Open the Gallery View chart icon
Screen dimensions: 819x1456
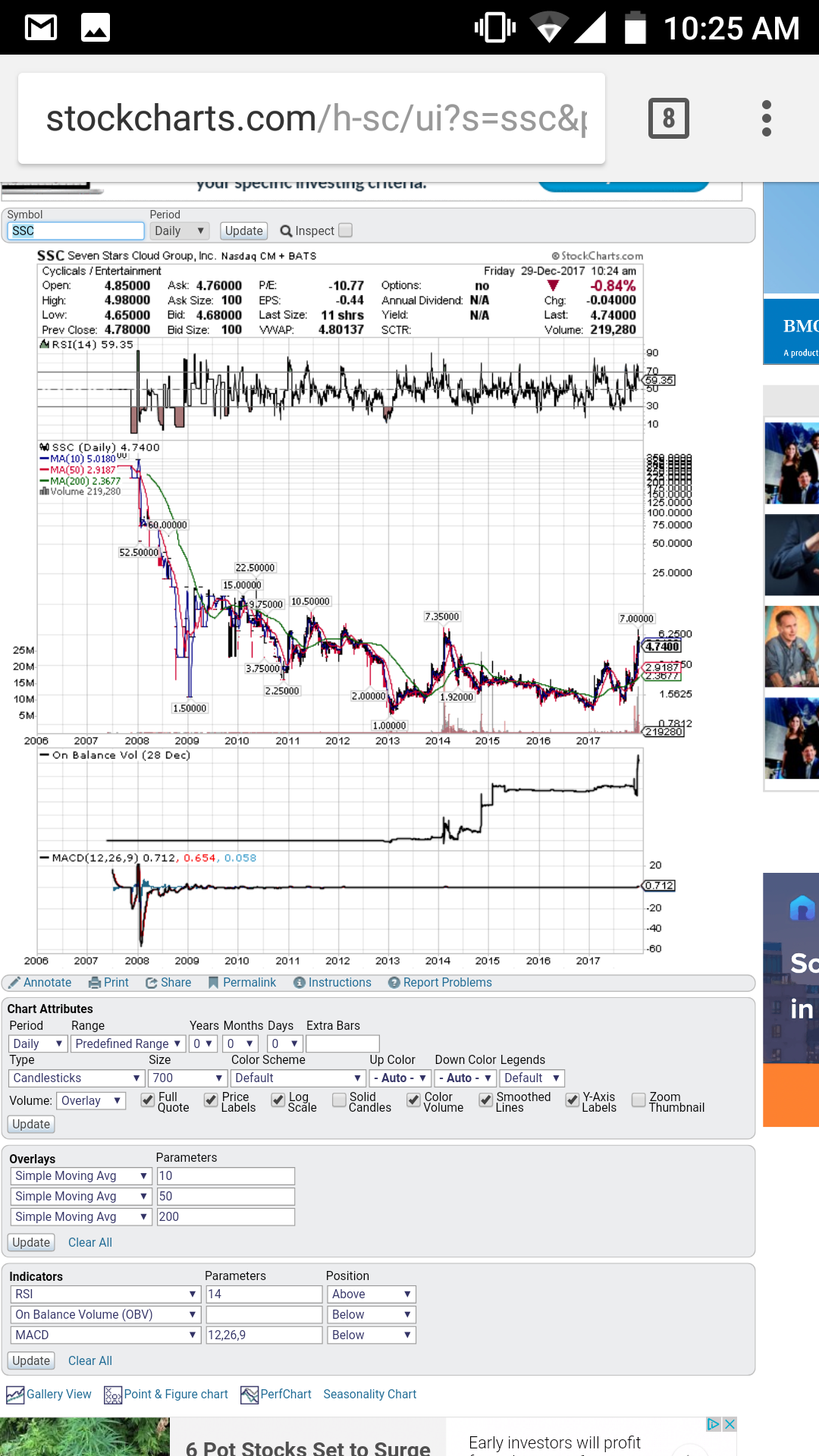click(15, 1395)
